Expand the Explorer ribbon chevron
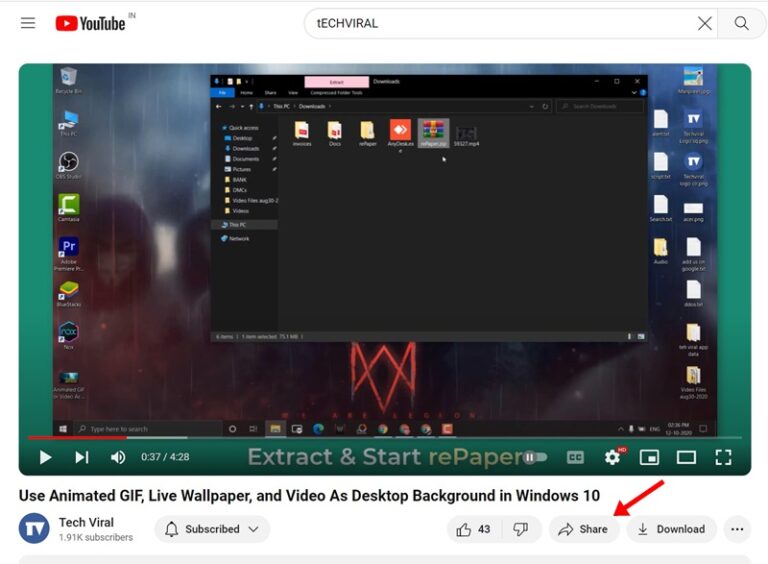The width and height of the screenshot is (768, 564). (634, 93)
